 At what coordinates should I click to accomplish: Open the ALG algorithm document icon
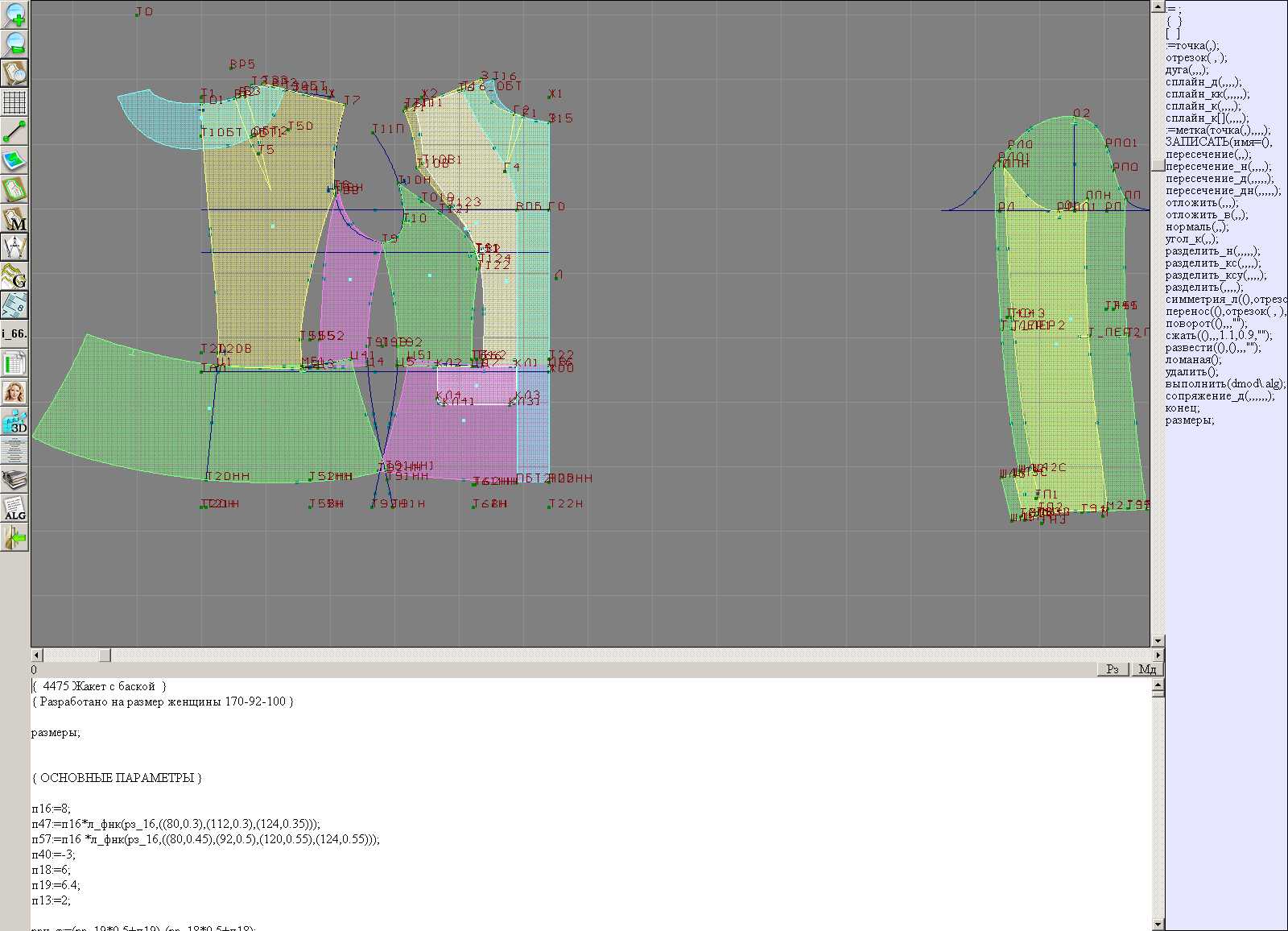(14, 508)
